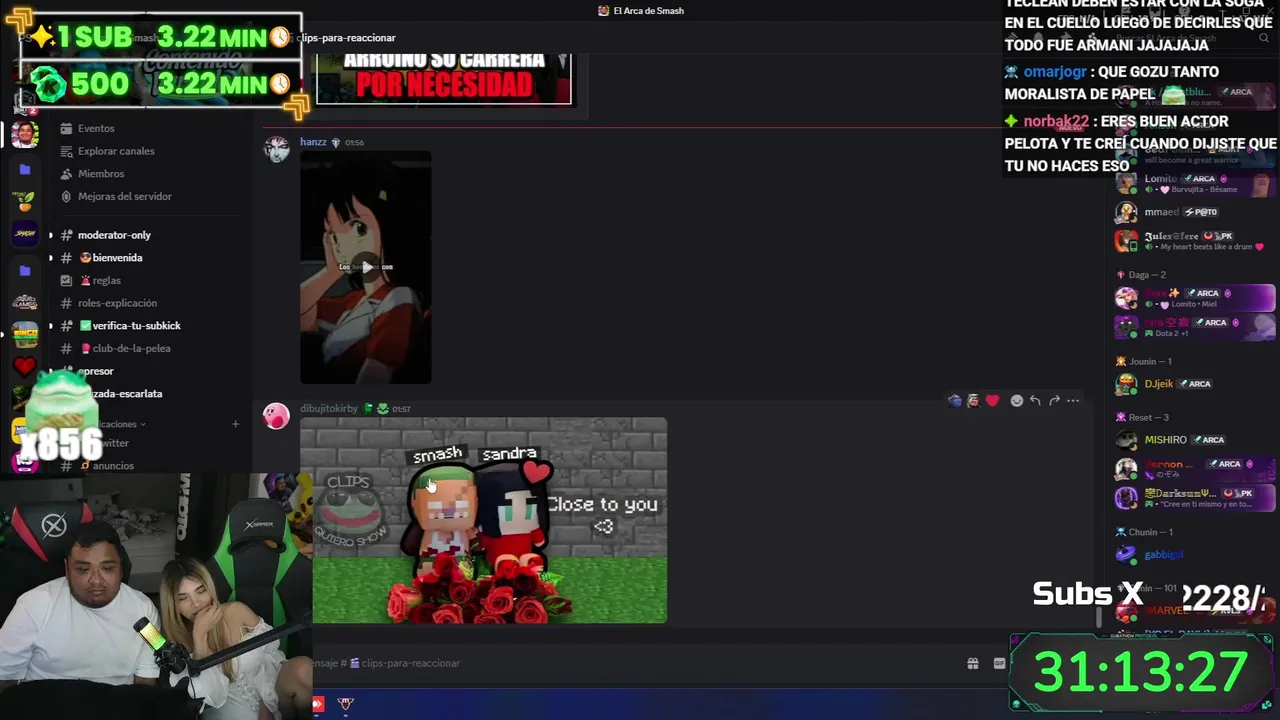Click the Daga role group header
The image size is (1280, 720).
point(1147,275)
